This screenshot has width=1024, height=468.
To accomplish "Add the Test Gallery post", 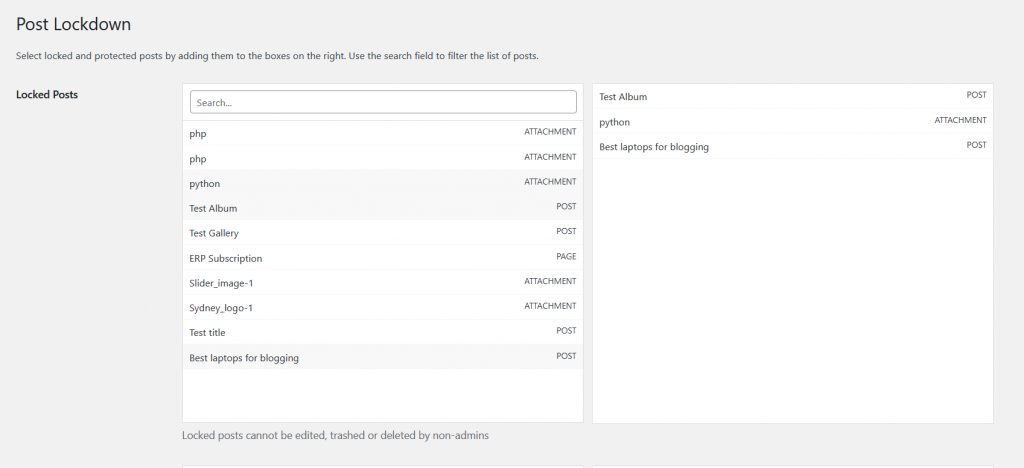I will tap(383, 233).
